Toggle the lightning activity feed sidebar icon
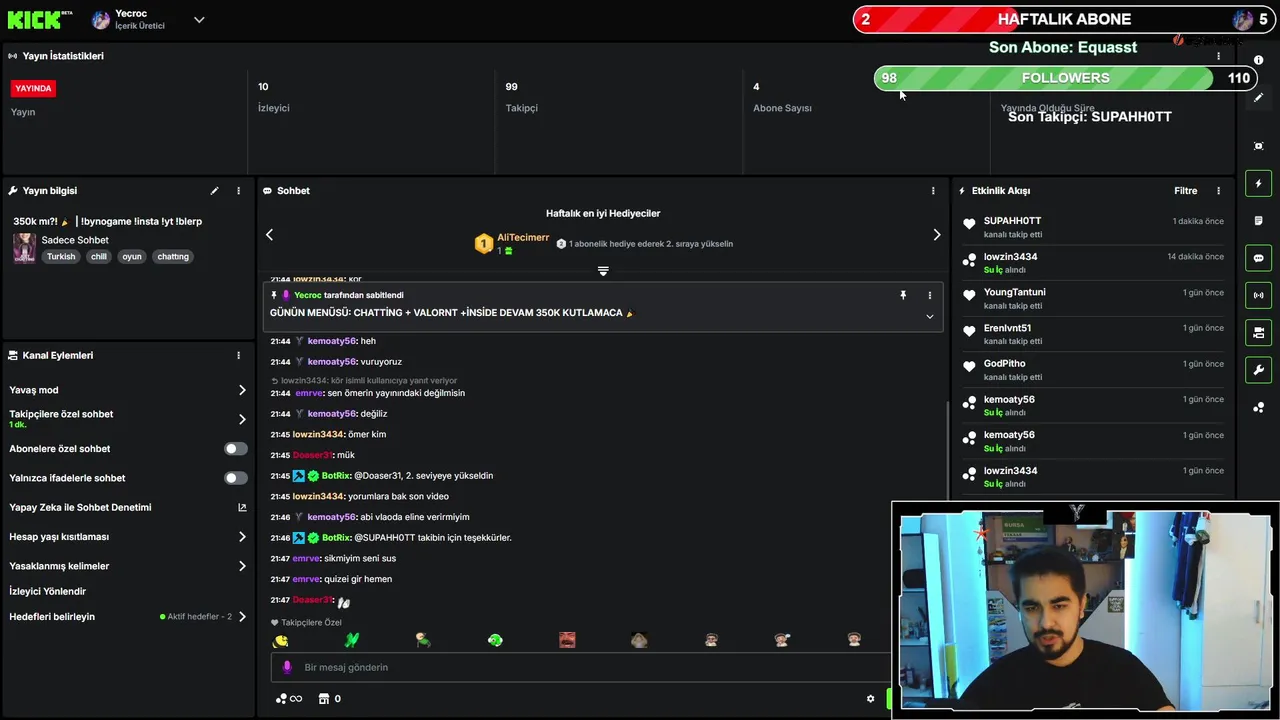This screenshot has height=720, width=1280. (1258, 183)
